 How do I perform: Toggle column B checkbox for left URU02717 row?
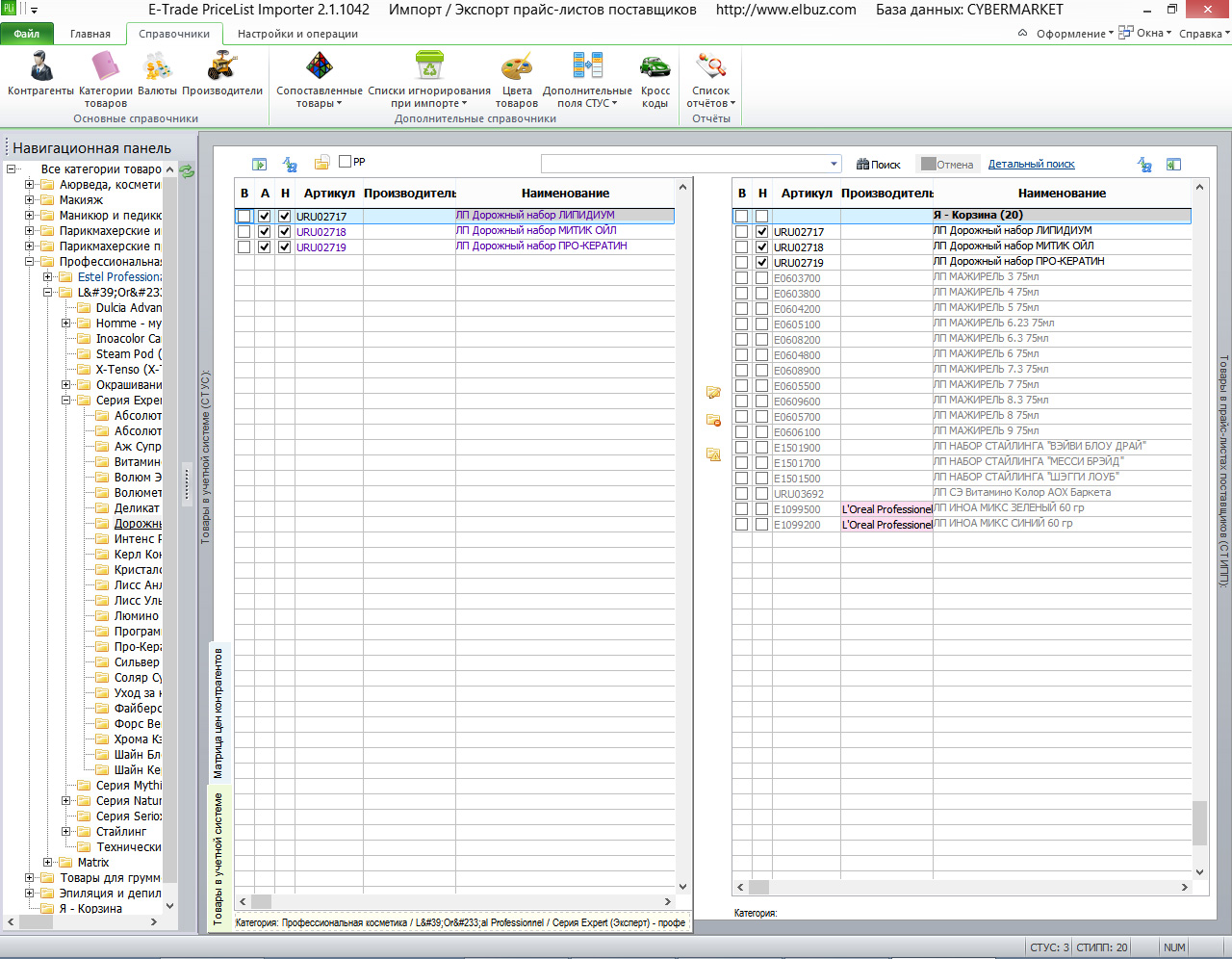pos(244,217)
